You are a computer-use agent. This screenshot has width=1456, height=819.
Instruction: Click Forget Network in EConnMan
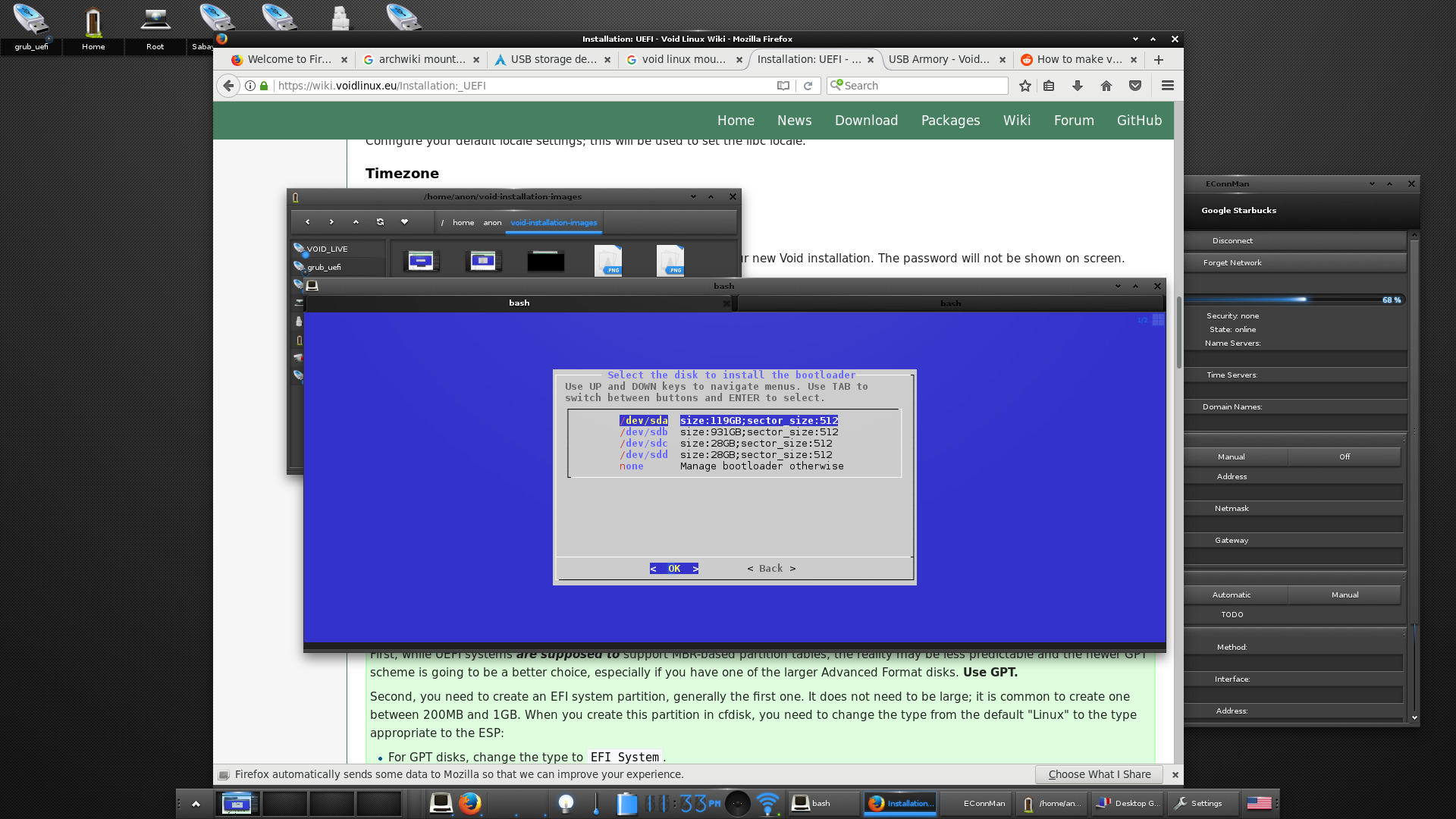point(1295,262)
